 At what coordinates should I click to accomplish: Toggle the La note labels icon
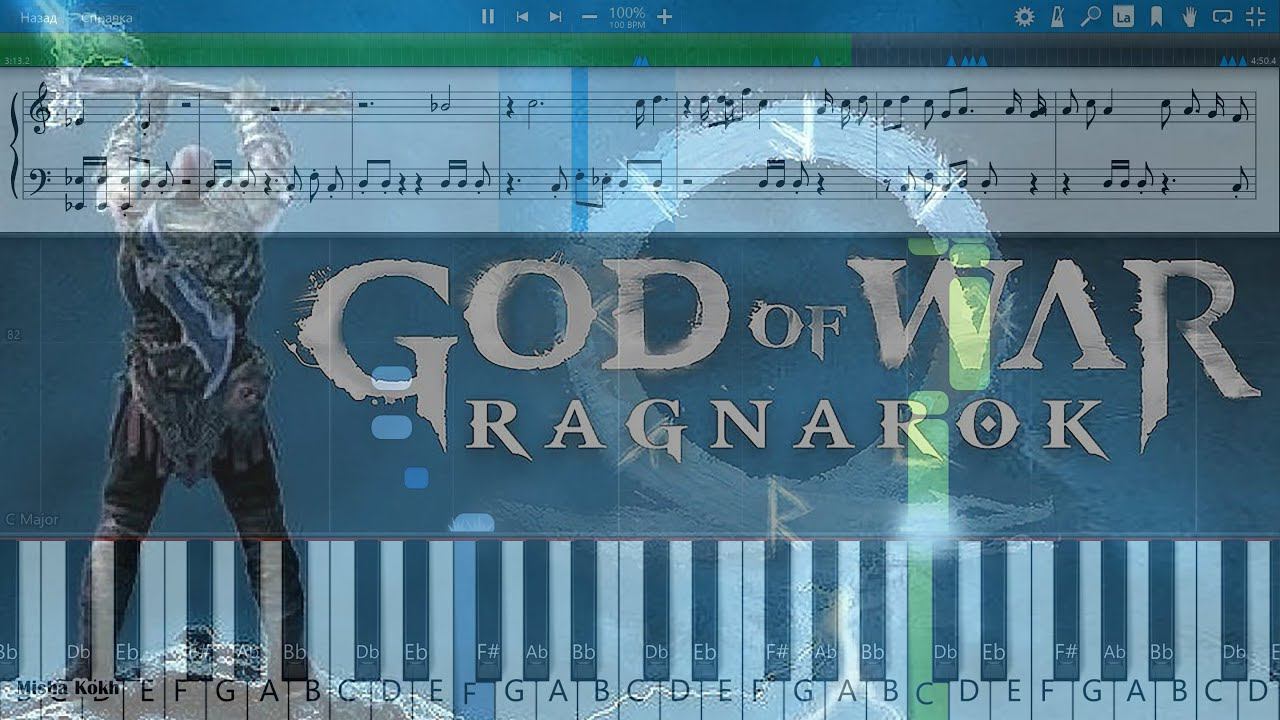[1123, 16]
